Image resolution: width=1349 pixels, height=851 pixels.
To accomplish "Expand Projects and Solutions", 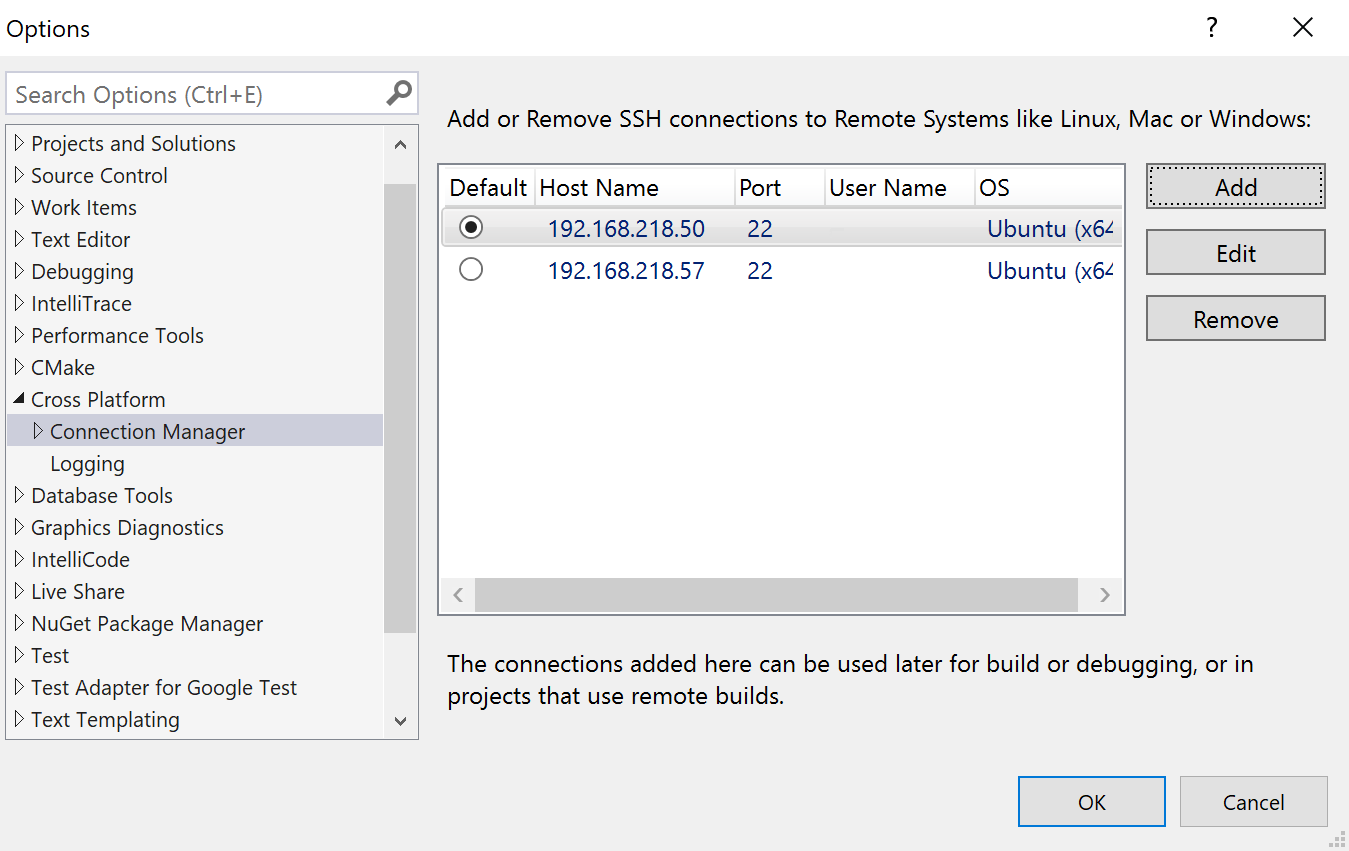I will 20,143.
